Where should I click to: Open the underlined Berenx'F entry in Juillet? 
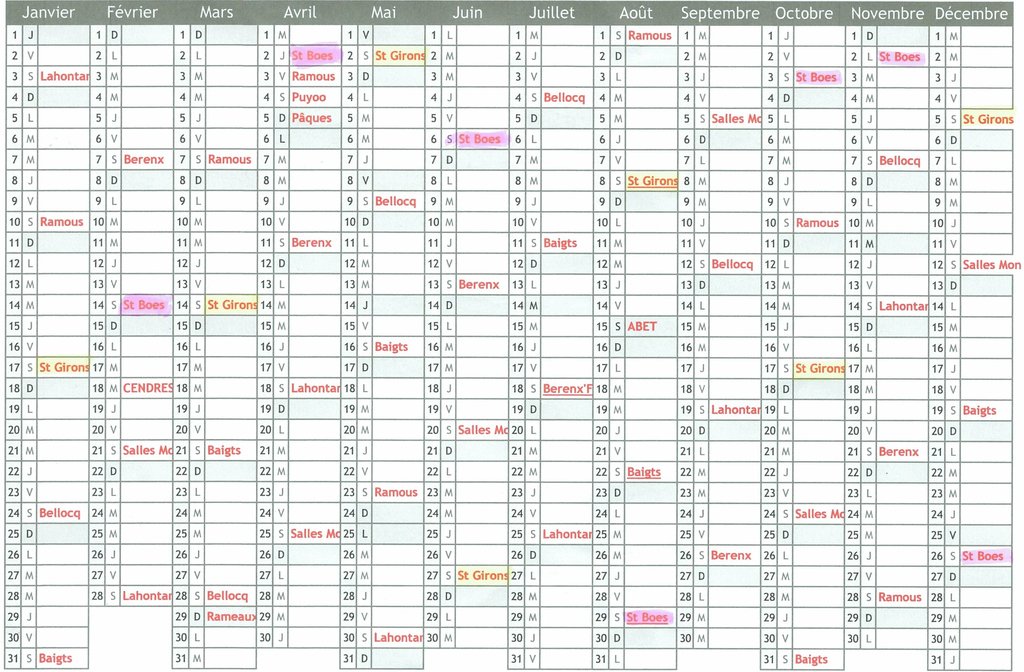point(567,388)
